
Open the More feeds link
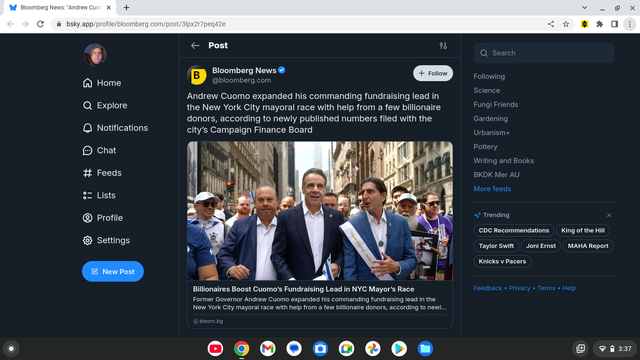tap(492, 189)
